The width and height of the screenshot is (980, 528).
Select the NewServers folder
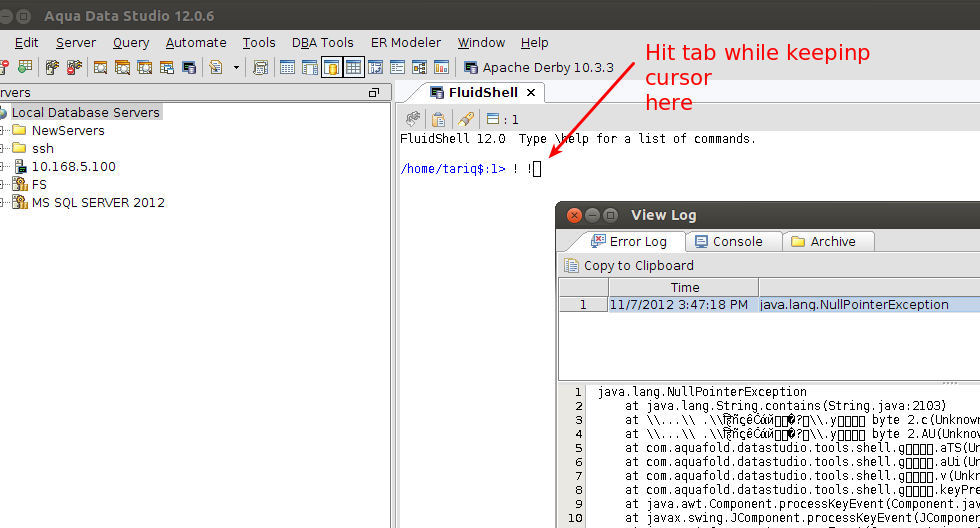click(68, 131)
